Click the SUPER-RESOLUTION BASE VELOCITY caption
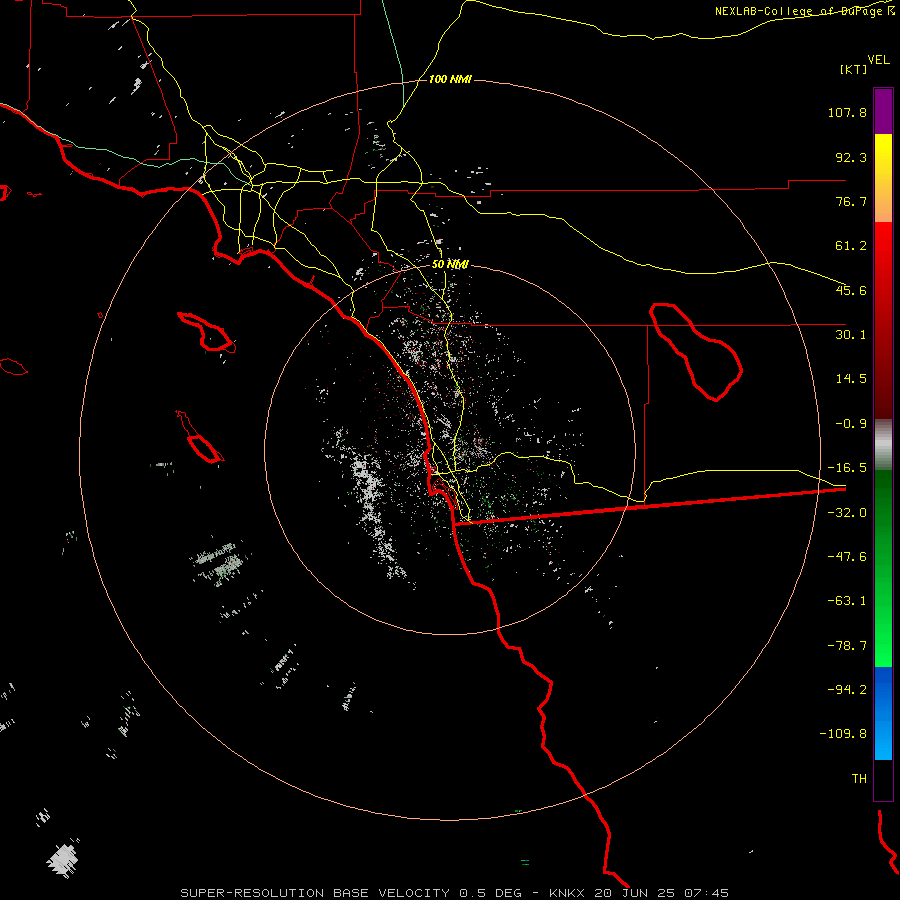The width and height of the screenshot is (900, 900). click(315, 893)
